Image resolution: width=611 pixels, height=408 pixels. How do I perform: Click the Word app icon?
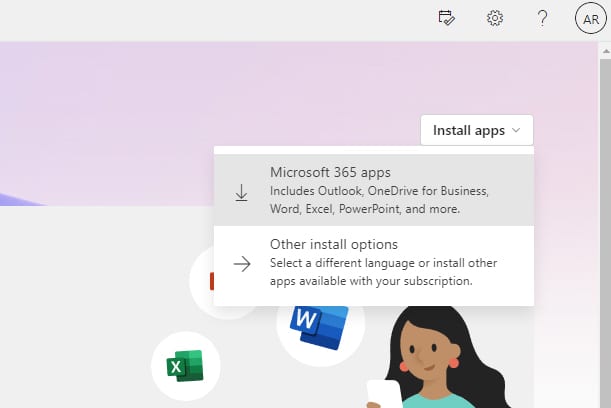click(x=319, y=327)
